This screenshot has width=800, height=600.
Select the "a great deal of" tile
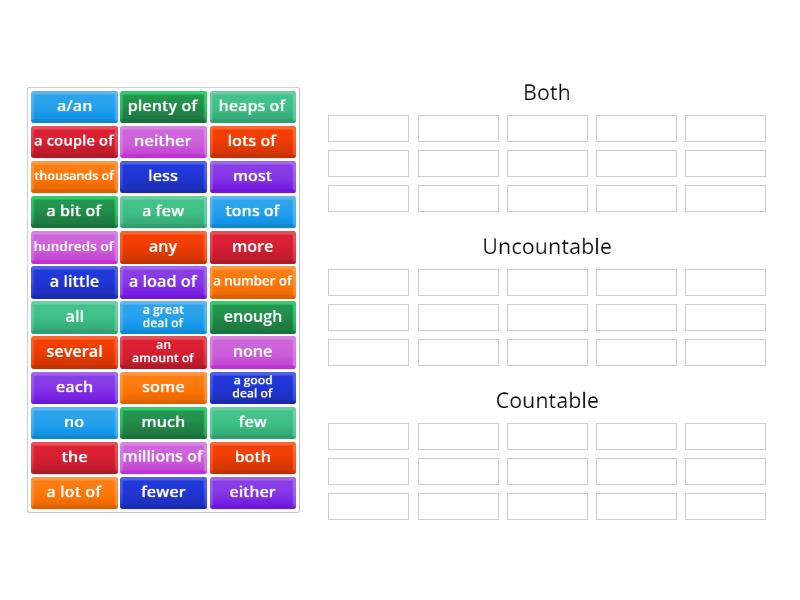click(x=163, y=317)
